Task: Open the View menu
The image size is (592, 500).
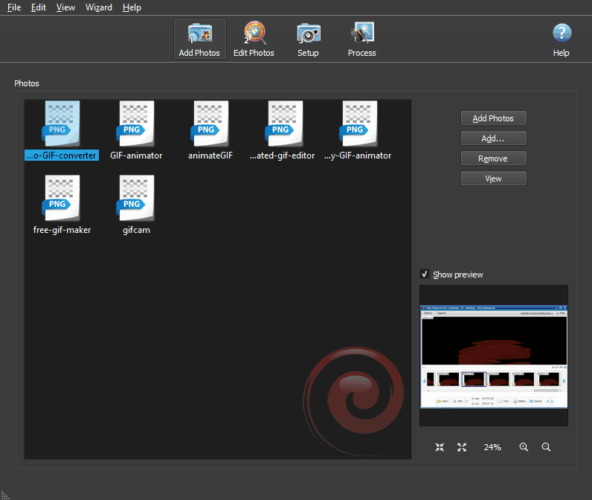Action: tap(66, 8)
